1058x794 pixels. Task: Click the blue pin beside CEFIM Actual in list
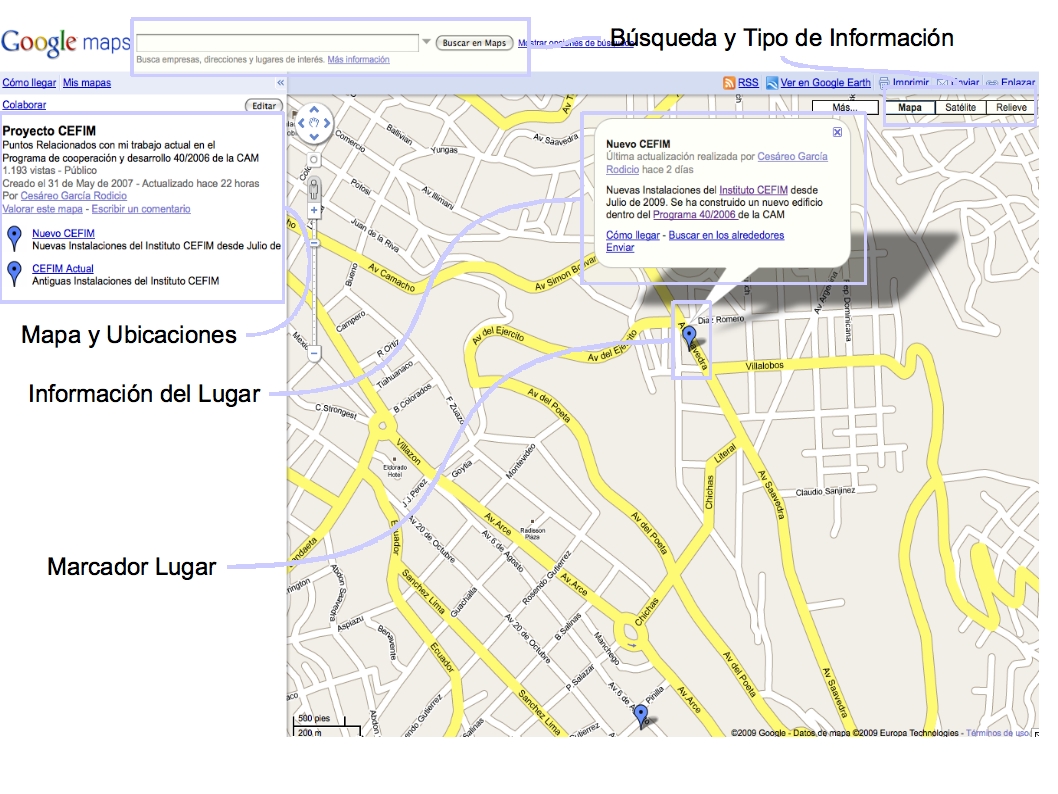(14, 274)
